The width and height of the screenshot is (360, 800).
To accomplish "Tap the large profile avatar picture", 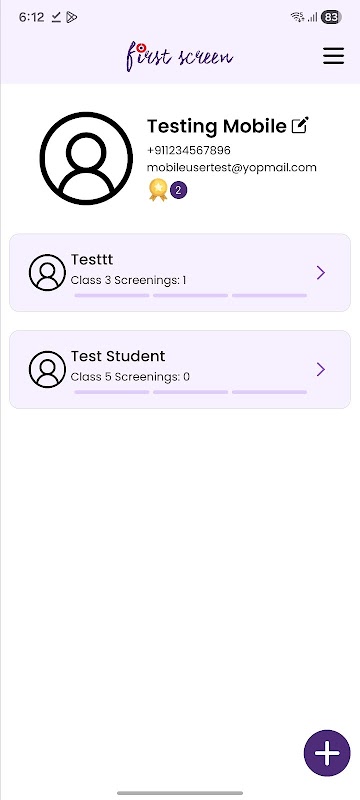I will click(x=86, y=158).
